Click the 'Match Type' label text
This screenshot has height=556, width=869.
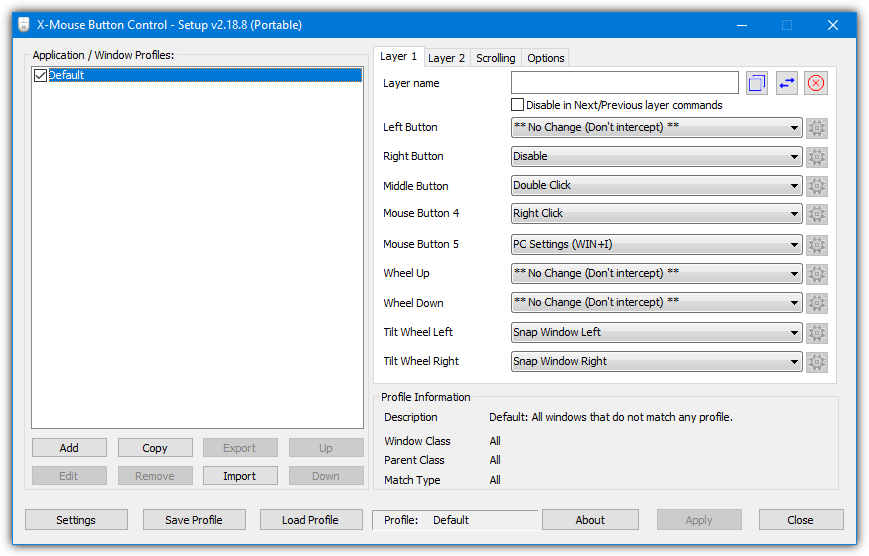412,480
